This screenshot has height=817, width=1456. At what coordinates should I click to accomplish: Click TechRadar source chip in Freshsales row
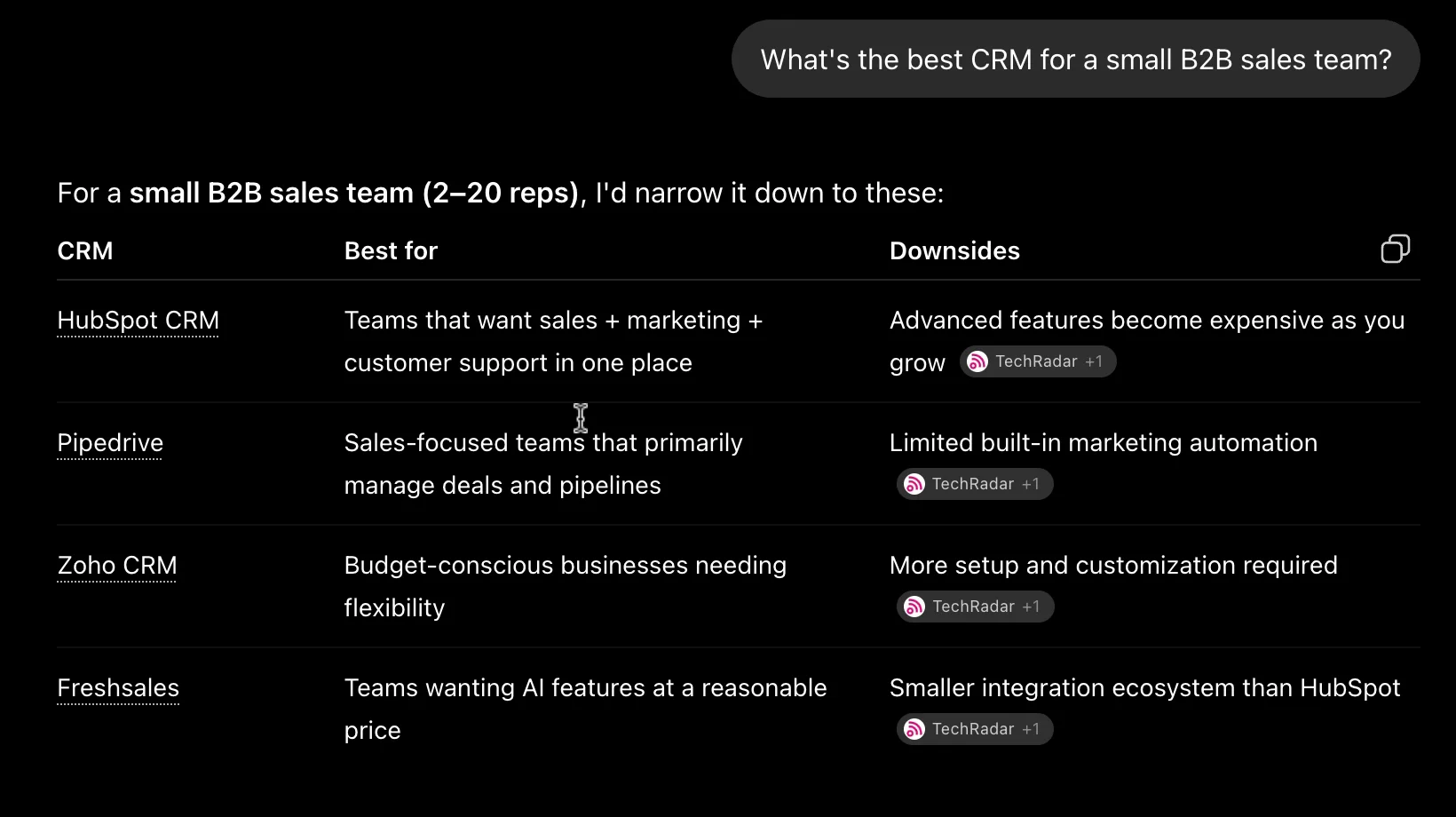[x=975, y=729]
